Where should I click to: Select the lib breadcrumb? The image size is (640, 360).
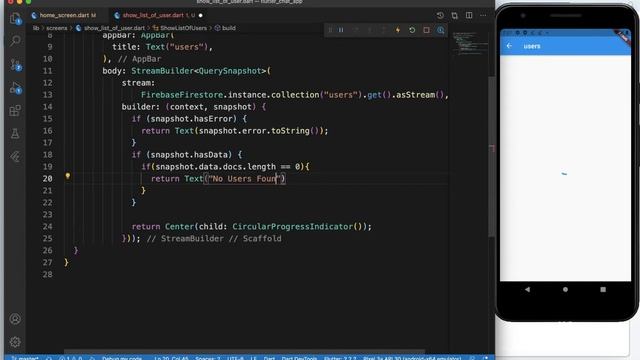(36, 28)
